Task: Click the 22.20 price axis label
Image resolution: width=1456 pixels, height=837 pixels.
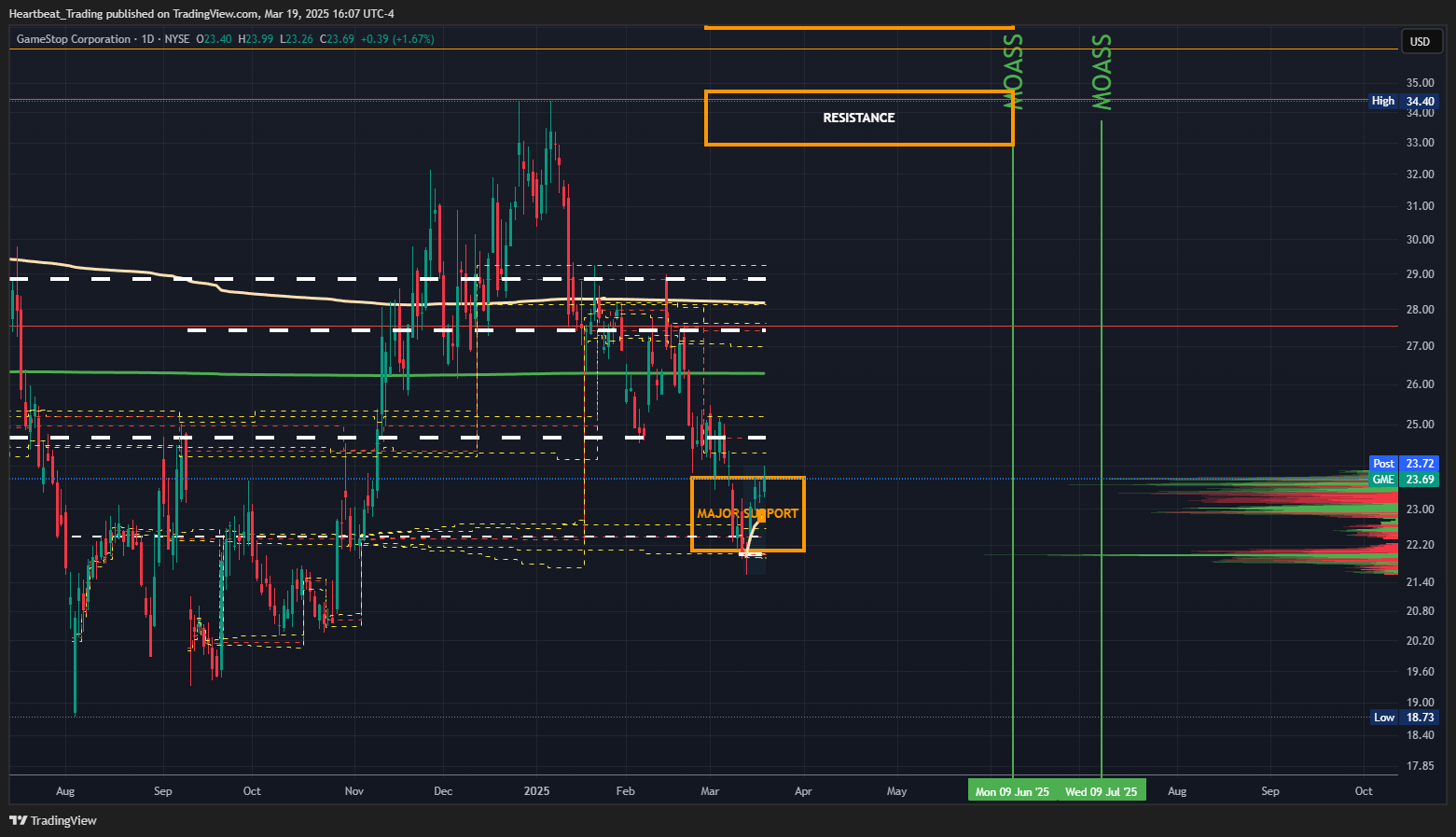Action: click(1420, 545)
